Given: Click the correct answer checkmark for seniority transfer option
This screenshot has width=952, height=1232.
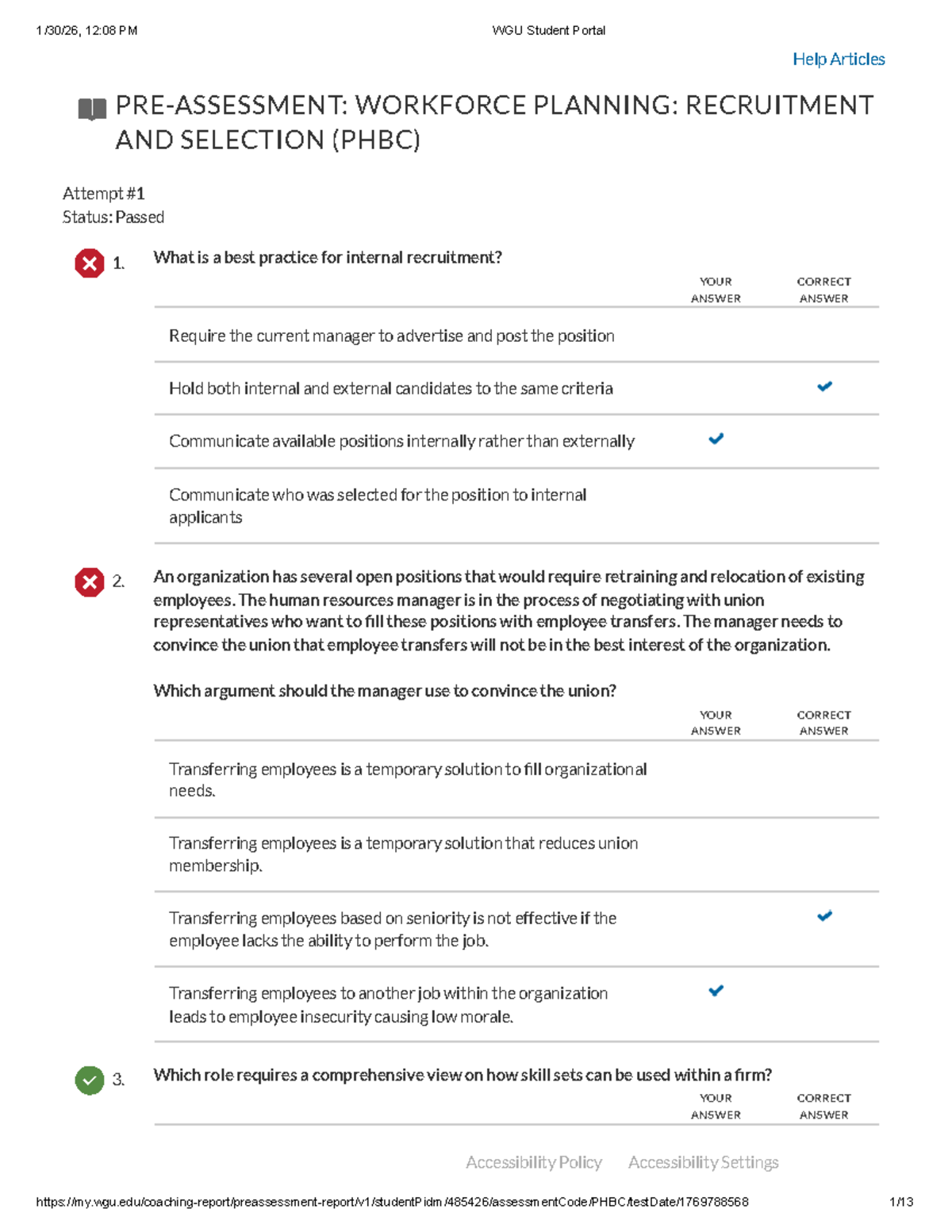Looking at the screenshot, I should (x=824, y=915).
